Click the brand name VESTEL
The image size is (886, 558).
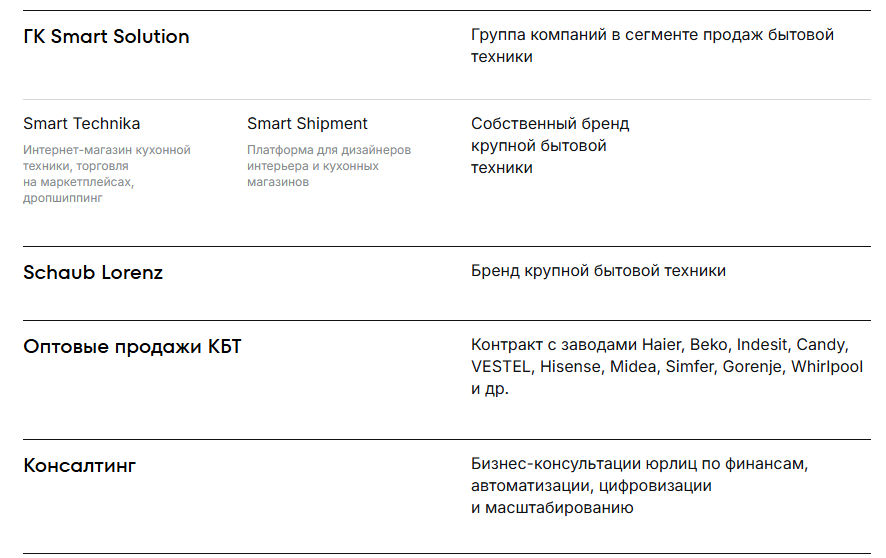(x=500, y=367)
